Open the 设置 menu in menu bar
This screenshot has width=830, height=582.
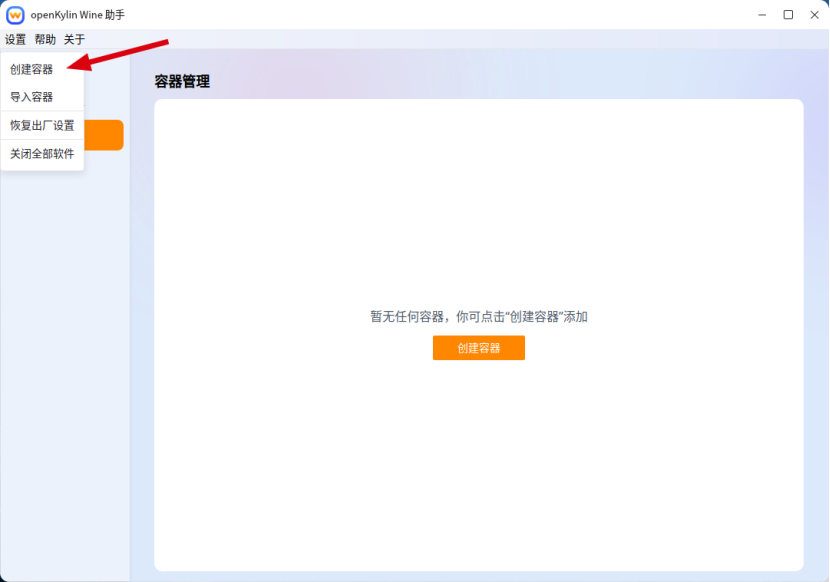pos(15,39)
